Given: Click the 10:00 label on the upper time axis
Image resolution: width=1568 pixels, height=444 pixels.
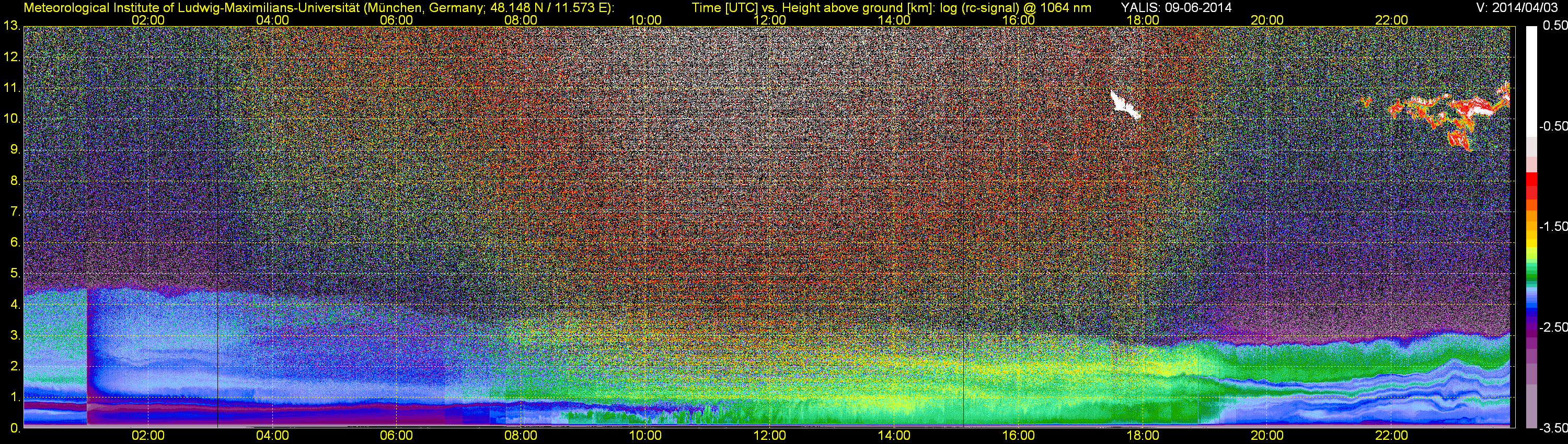Looking at the screenshot, I should (645, 20).
